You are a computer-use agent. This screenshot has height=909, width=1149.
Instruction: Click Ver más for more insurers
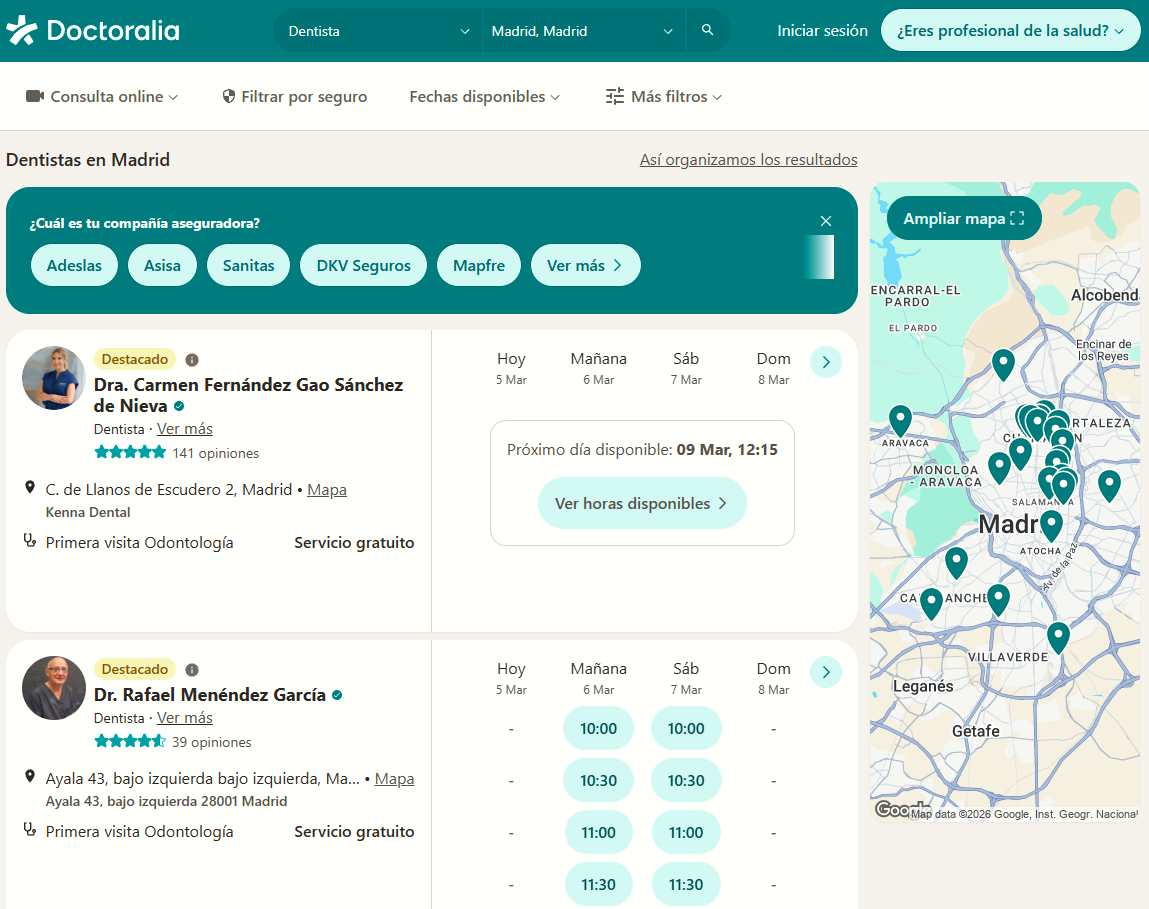tap(585, 264)
